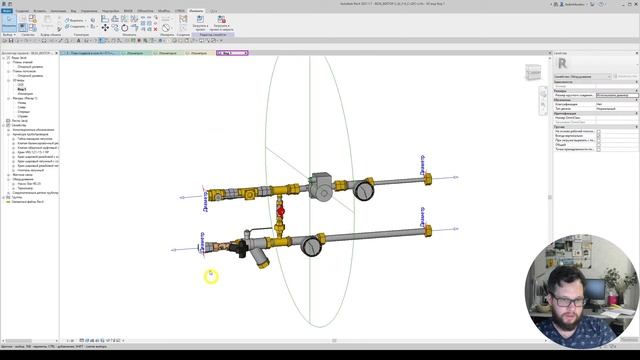The height and width of the screenshot is (360, 640).
Task: Select 'Спереди' elevation in project browser
Action: pyautogui.click(x=23, y=112)
